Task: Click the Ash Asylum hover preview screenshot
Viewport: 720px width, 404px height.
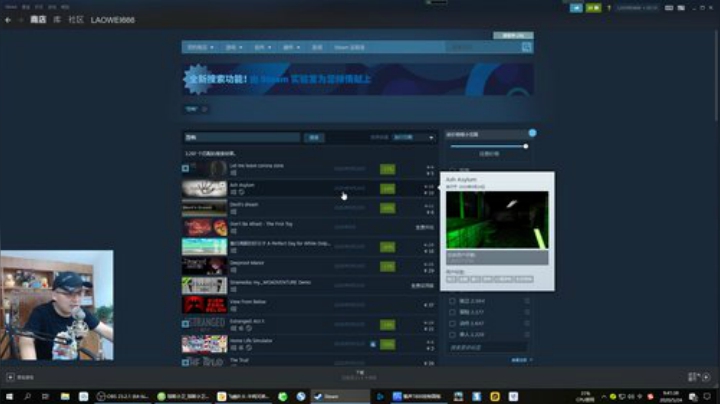Action: (497, 220)
